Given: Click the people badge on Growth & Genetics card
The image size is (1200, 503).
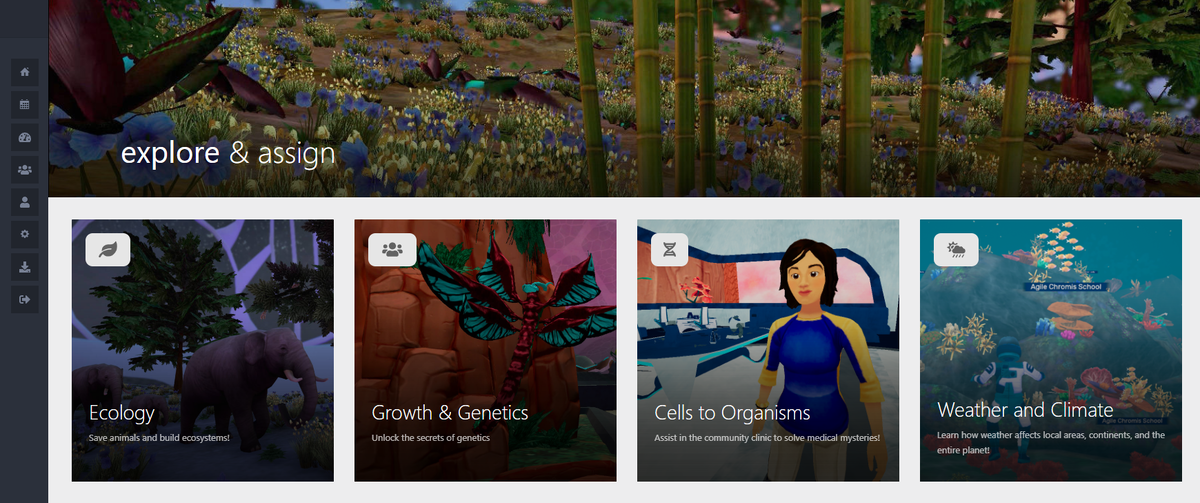Looking at the screenshot, I should pyautogui.click(x=391, y=249).
